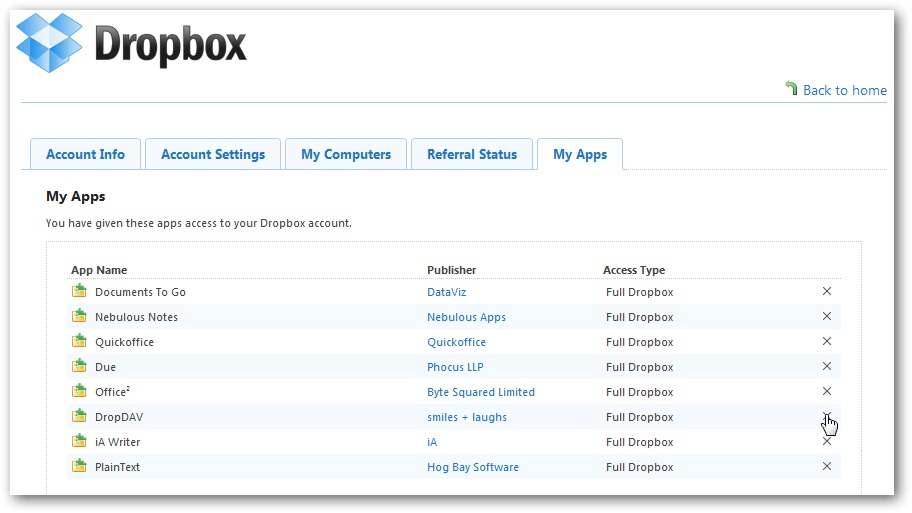This screenshot has height=513, width=912.
Task: Click the app icon beside DropDAV
Action: (79, 416)
